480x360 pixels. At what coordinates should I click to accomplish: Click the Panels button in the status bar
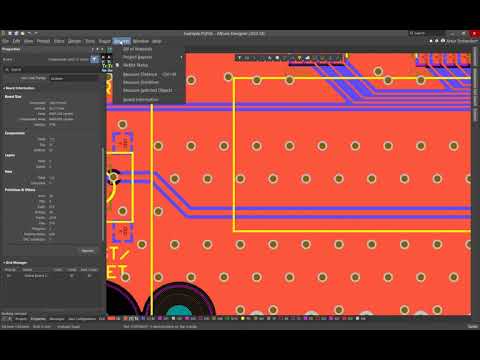473,327
